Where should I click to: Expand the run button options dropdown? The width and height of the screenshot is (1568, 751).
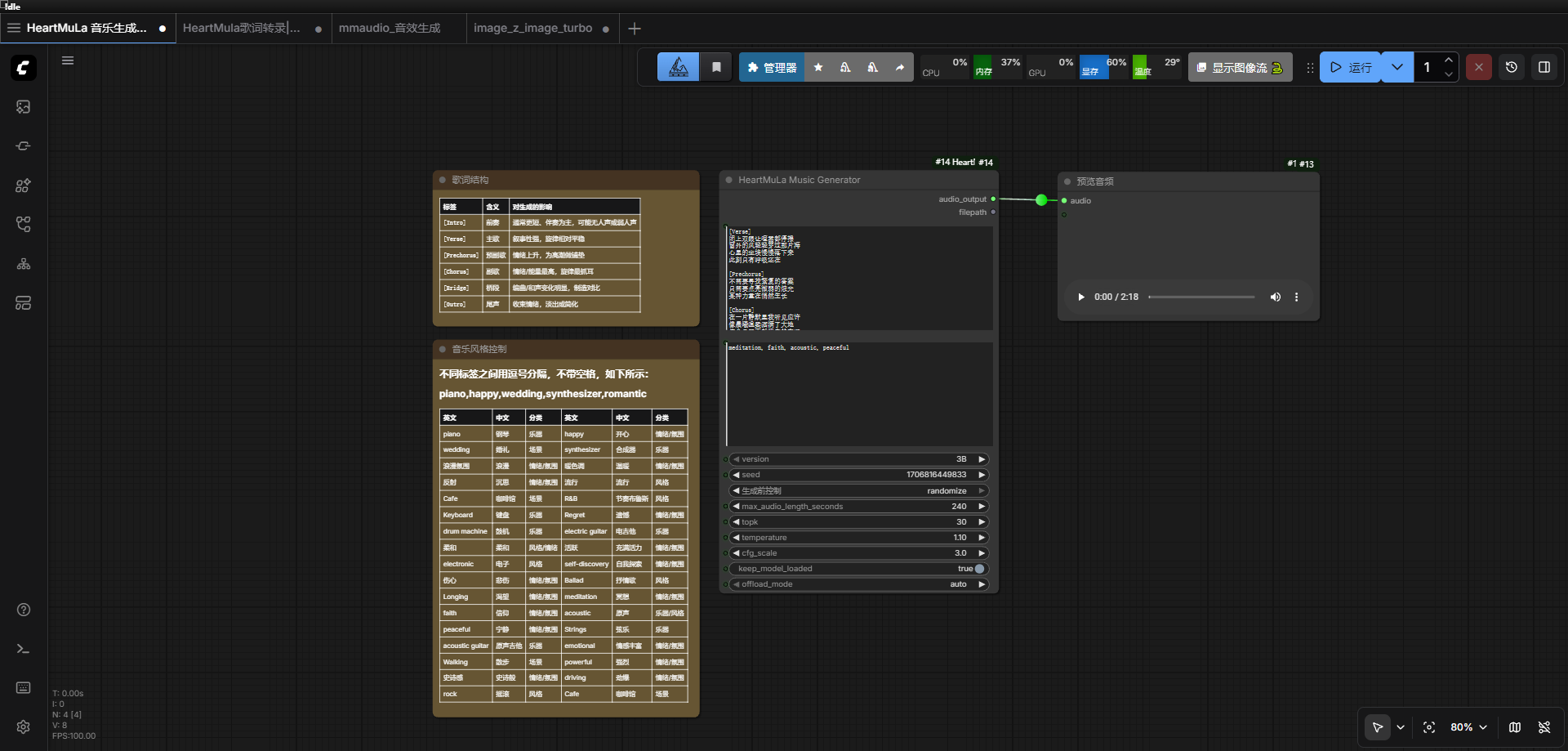click(x=1397, y=68)
